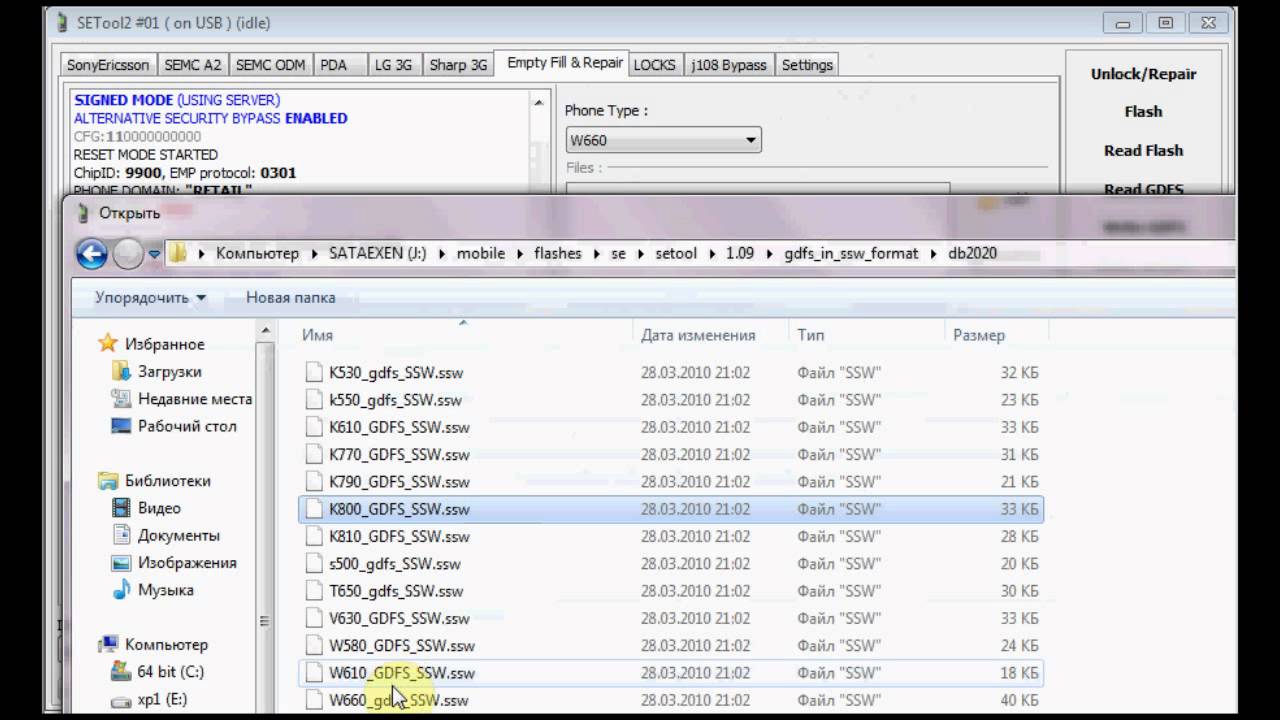Click Видео library icon
The image size is (1280, 720).
click(x=121, y=508)
